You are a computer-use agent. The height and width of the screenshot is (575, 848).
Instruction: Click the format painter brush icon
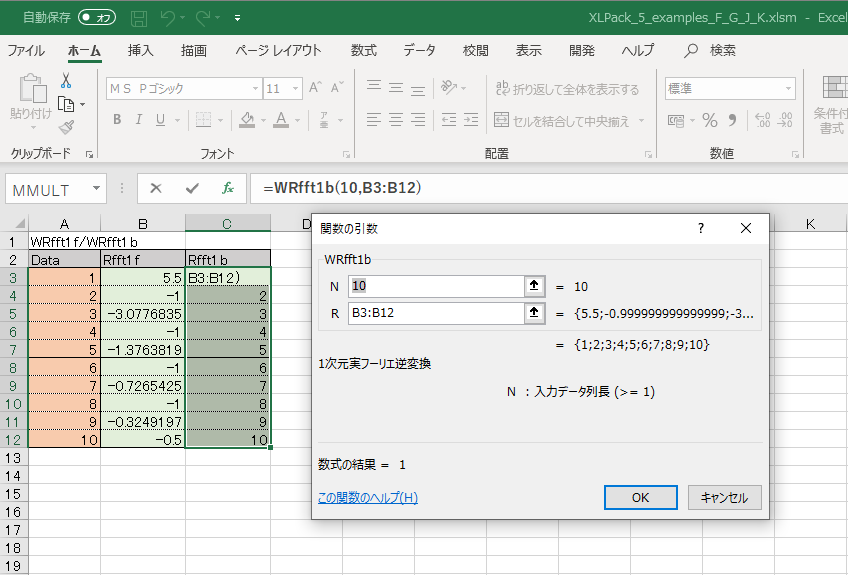click(66, 127)
